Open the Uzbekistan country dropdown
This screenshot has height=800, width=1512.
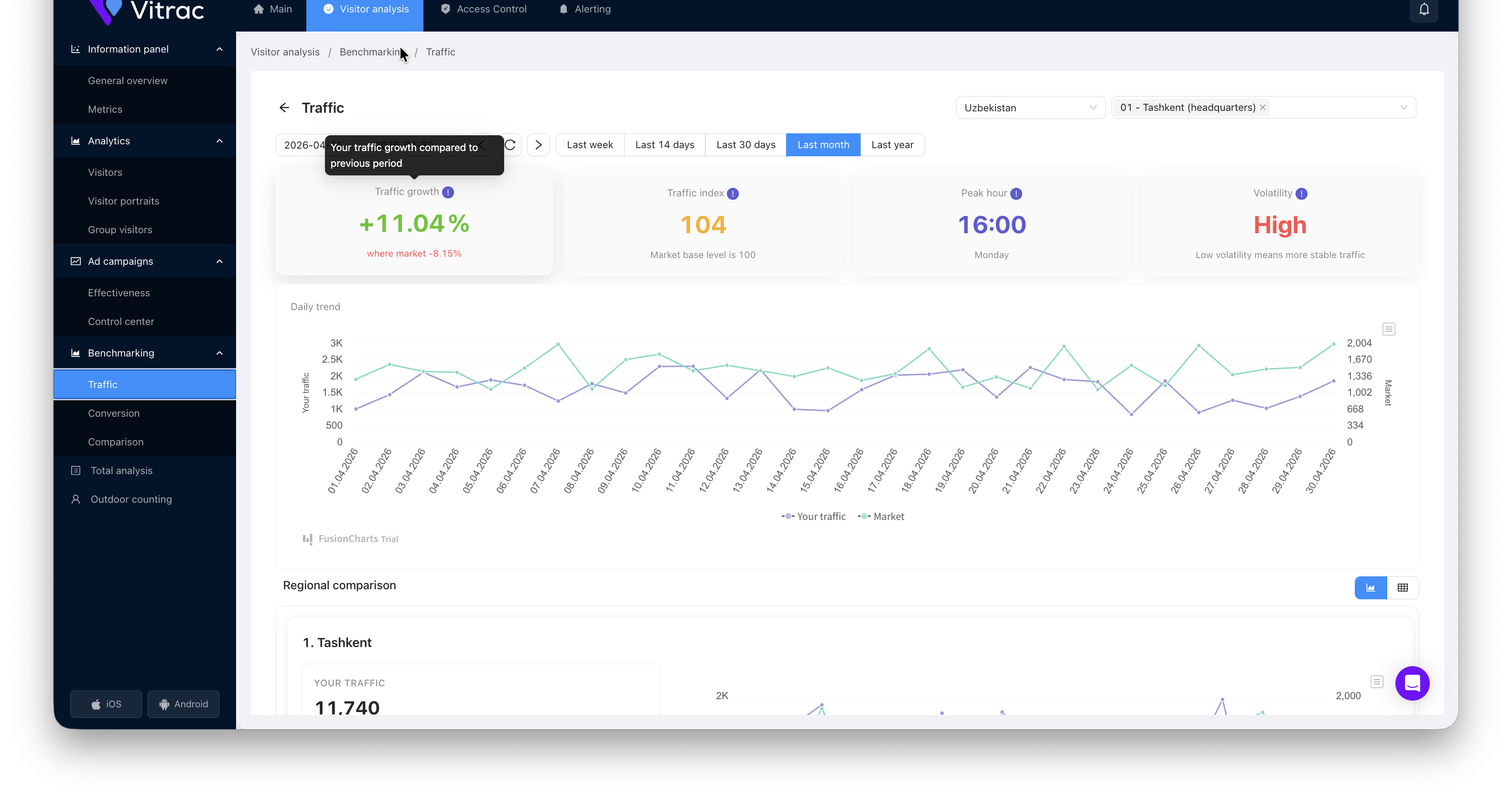tap(1030, 108)
